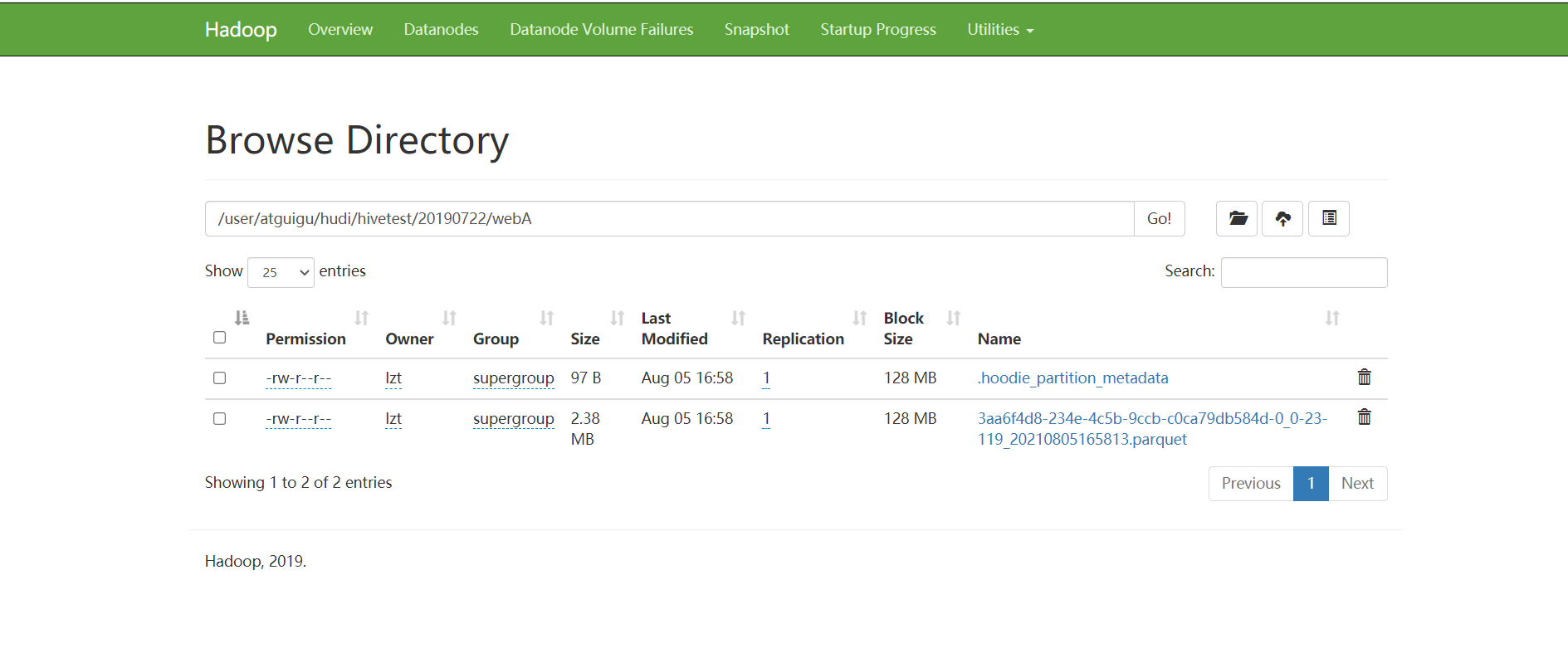This screenshot has height=648, width=1568.
Task: Open Startup Progress
Action: (878, 29)
